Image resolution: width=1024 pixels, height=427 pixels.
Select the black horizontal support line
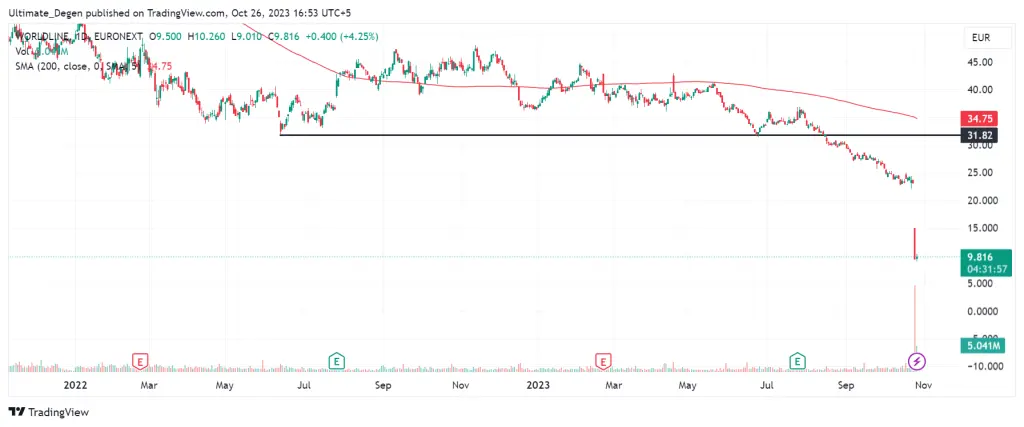coord(620,135)
